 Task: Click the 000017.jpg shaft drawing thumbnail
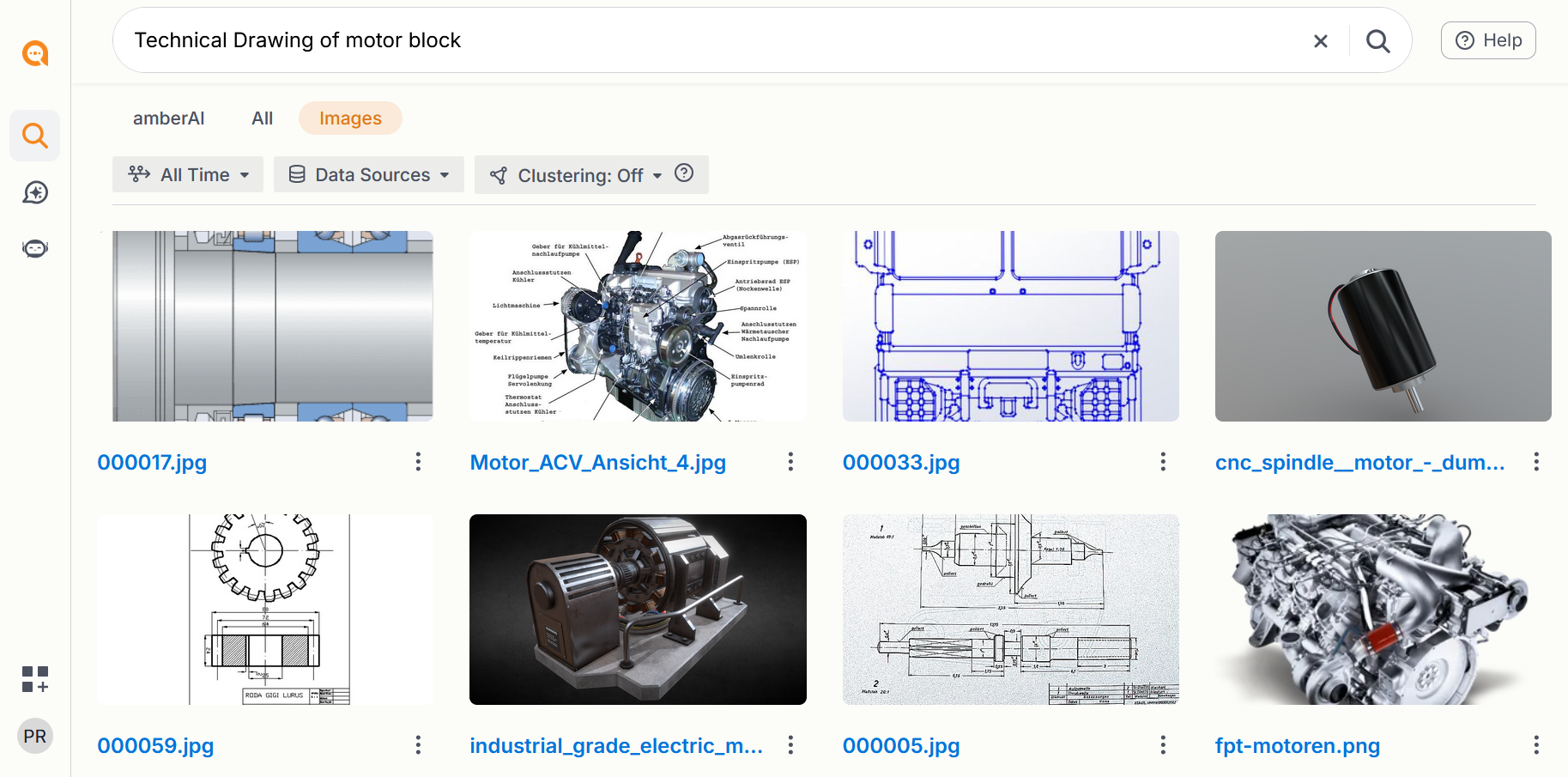[x=265, y=326]
